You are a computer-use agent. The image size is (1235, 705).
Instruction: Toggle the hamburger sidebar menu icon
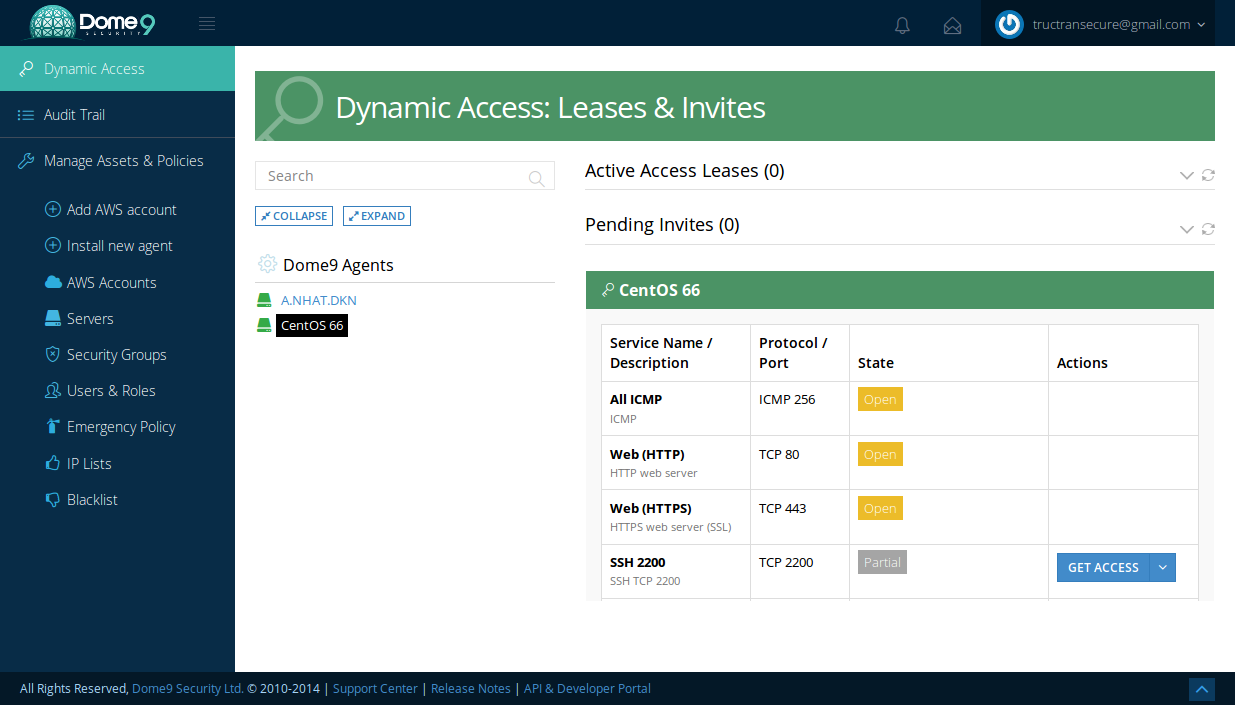tap(207, 24)
